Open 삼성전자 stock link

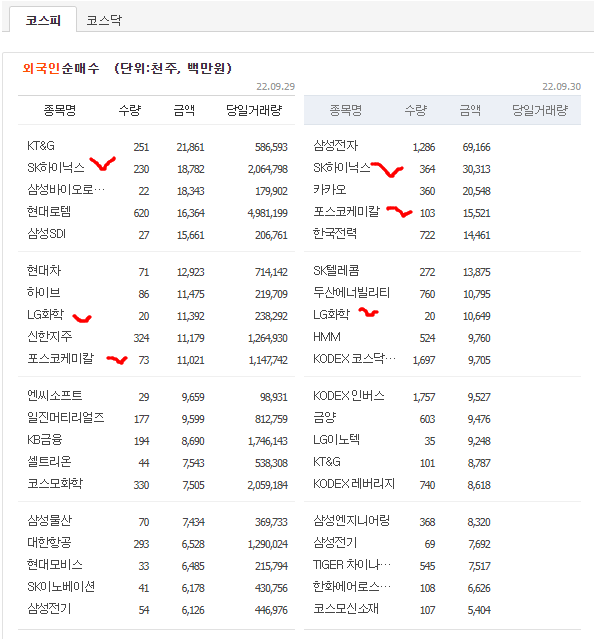(335, 145)
